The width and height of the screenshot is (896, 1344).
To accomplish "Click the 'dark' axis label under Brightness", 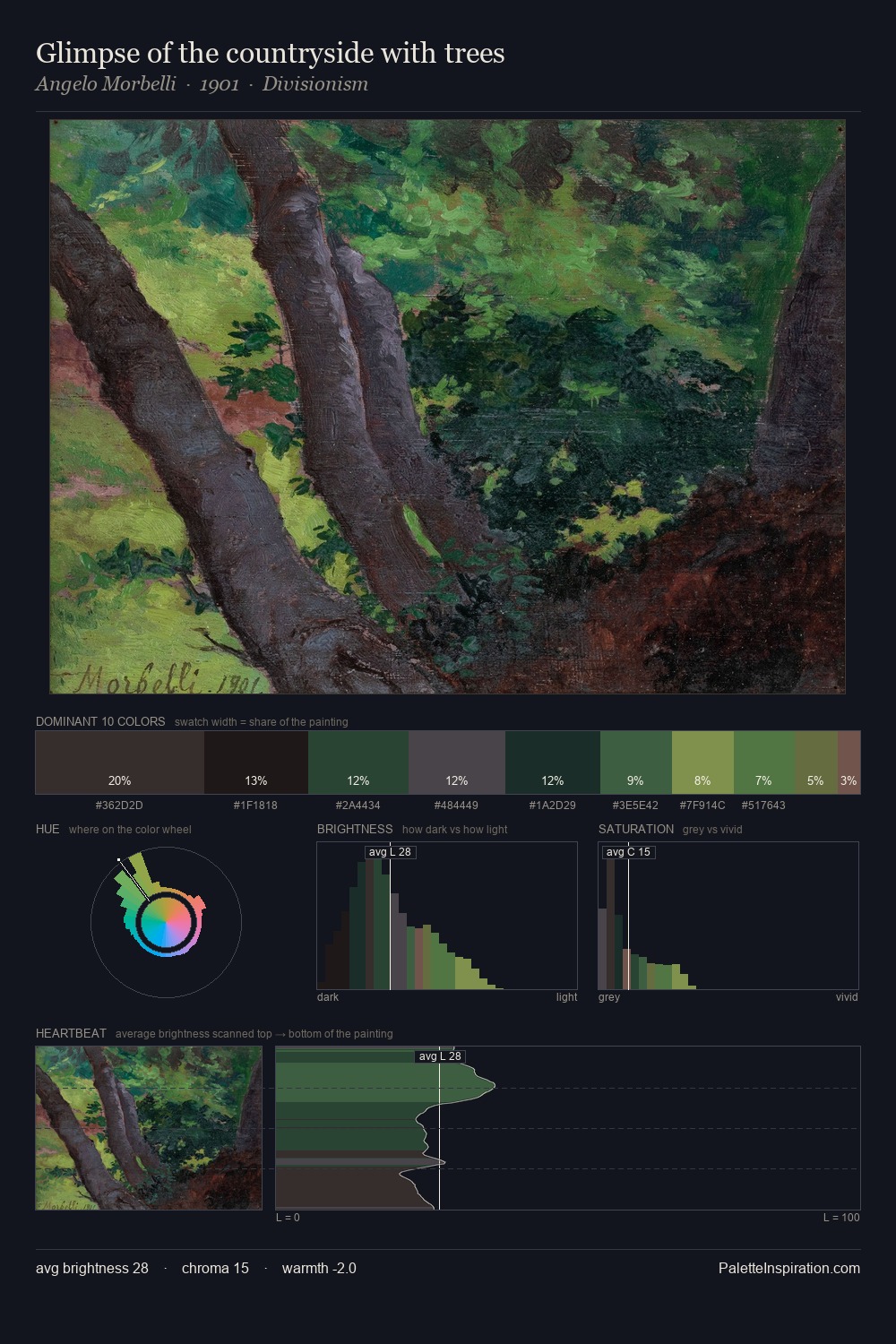I will pyautogui.click(x=328, y=997).
